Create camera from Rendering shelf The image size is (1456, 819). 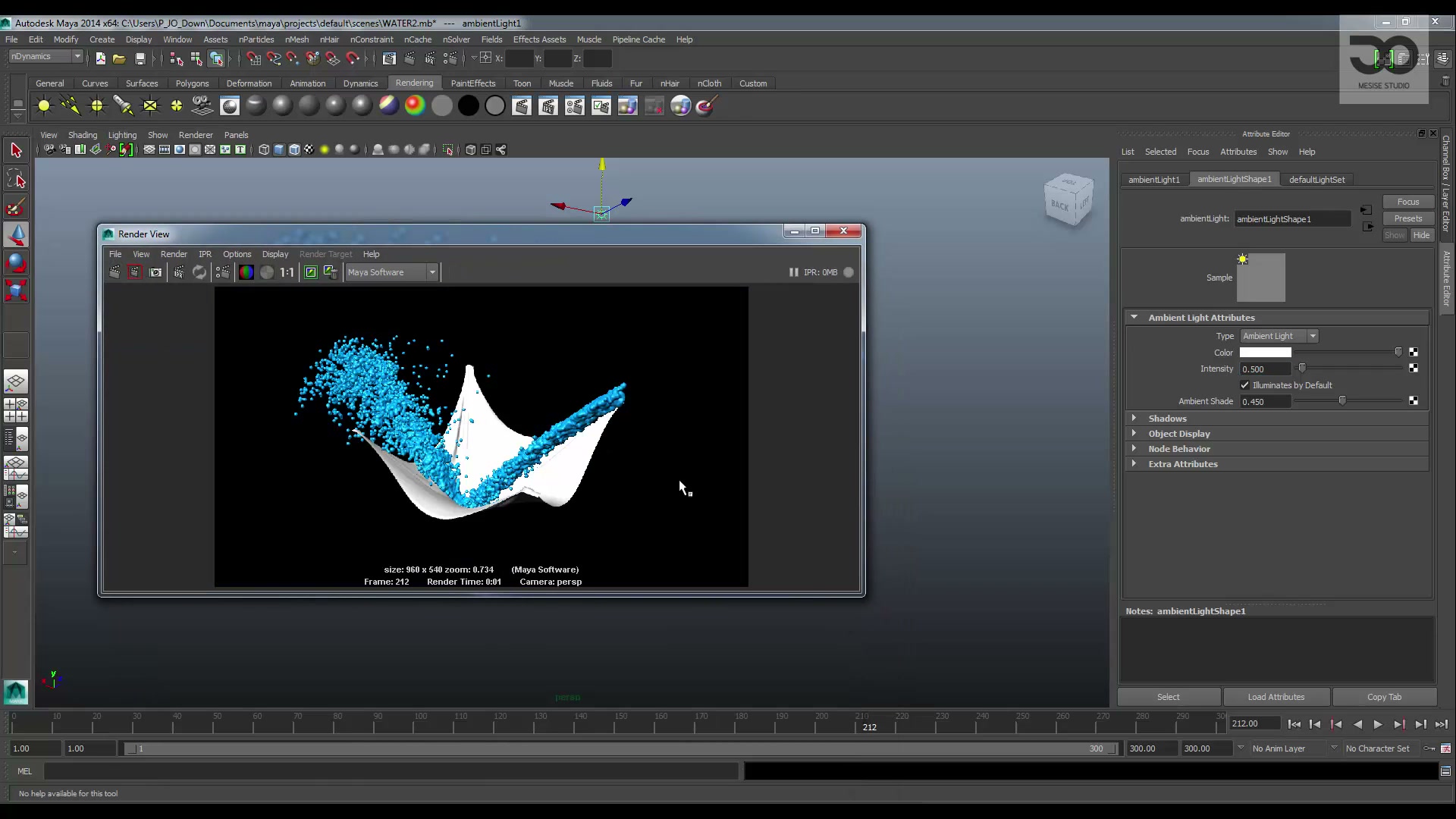click(202, 106)
